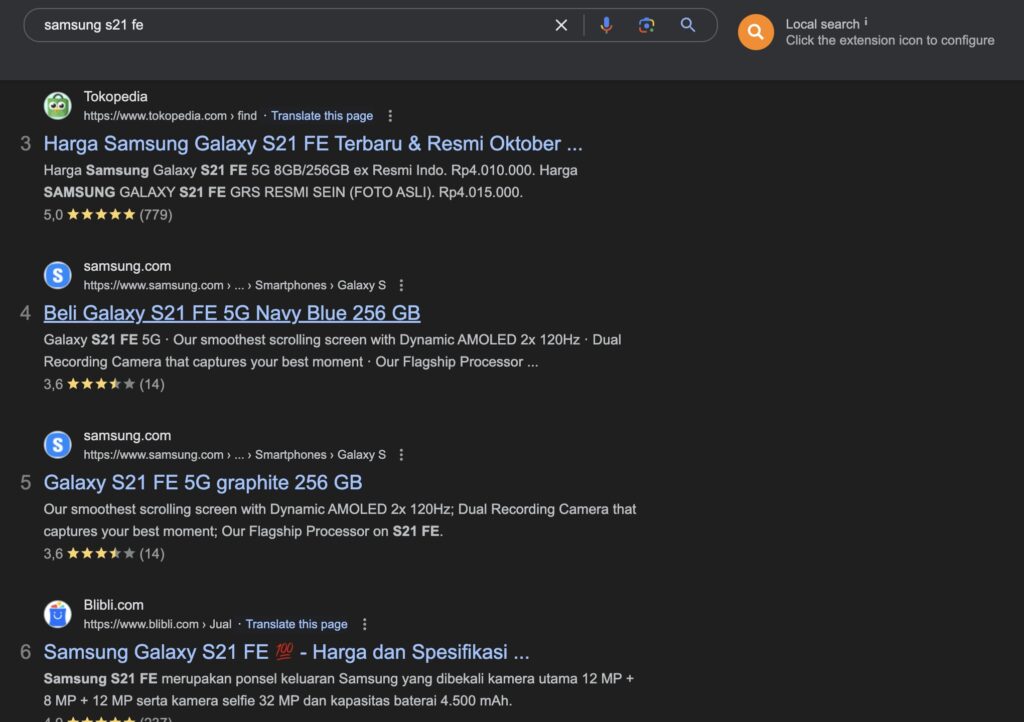The width and height of the screenshot is (1024, 722).
Task: Open Galaxy S21 FE 5G graphite 256 GB link
Action: coord(202,482)
